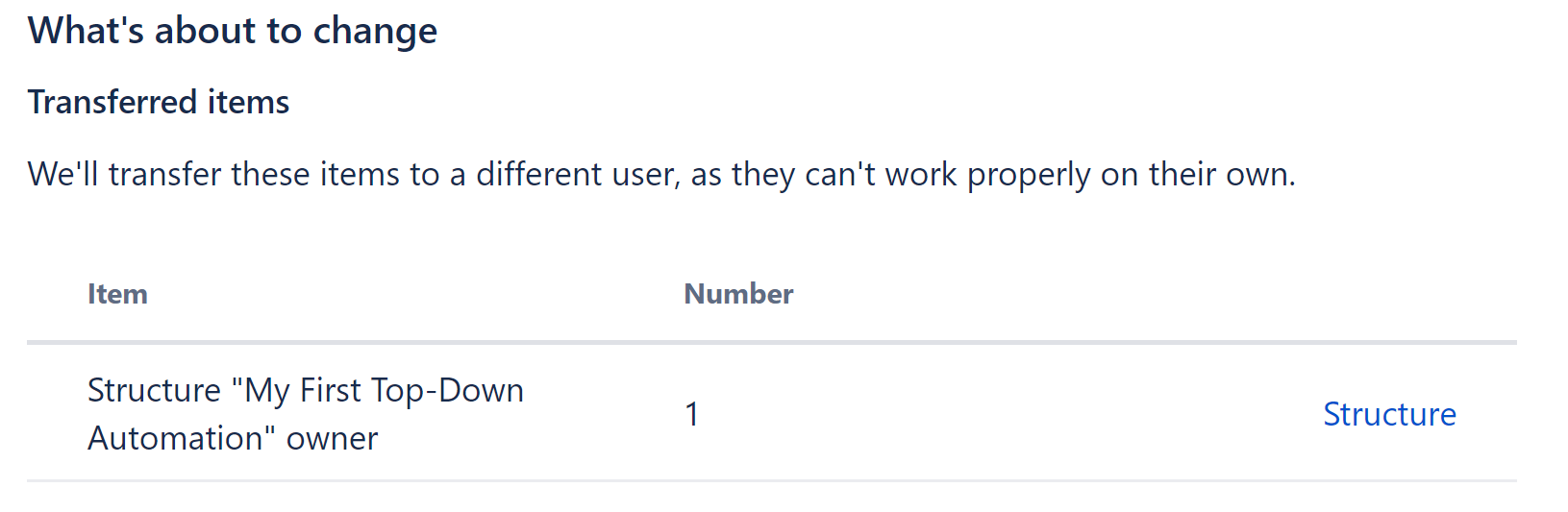Click the "My First Top-Down Automation" owner item

[306, 414]
